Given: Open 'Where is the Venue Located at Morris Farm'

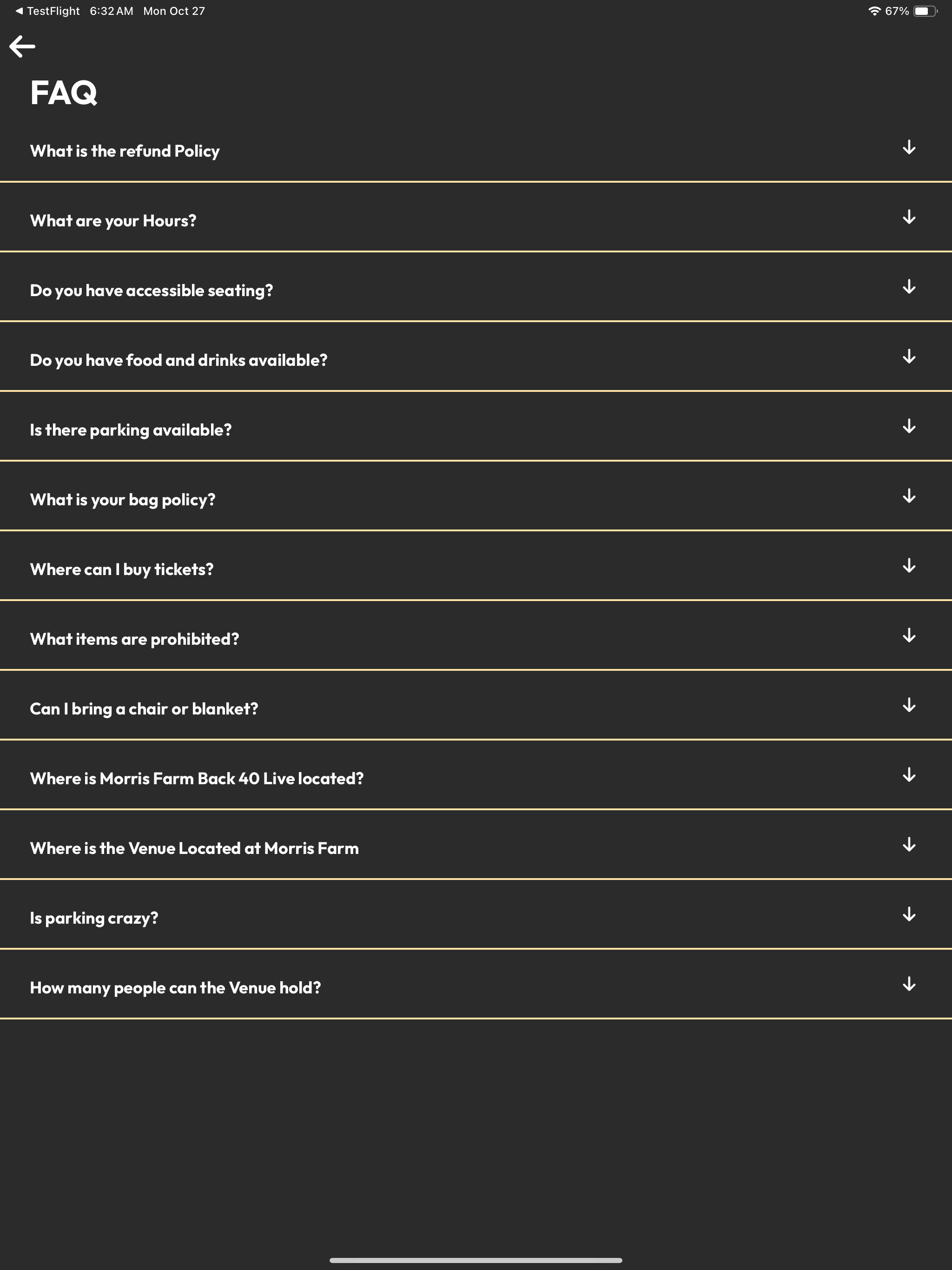Looking at the screenshot, I should pyautogui.click(x=476, y=845).
